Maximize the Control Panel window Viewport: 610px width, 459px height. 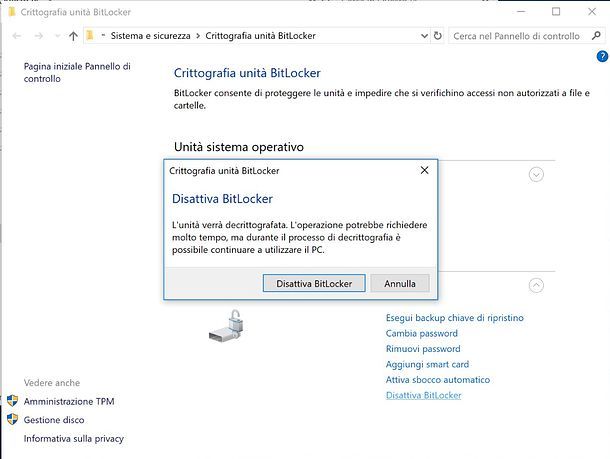556,12
